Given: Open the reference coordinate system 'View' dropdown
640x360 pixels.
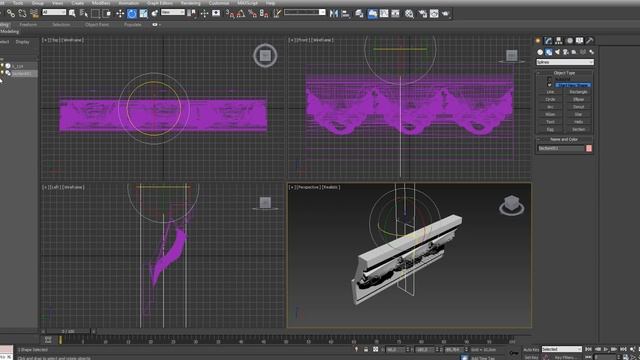Looking at the screenshot, I should pos(173,13).
